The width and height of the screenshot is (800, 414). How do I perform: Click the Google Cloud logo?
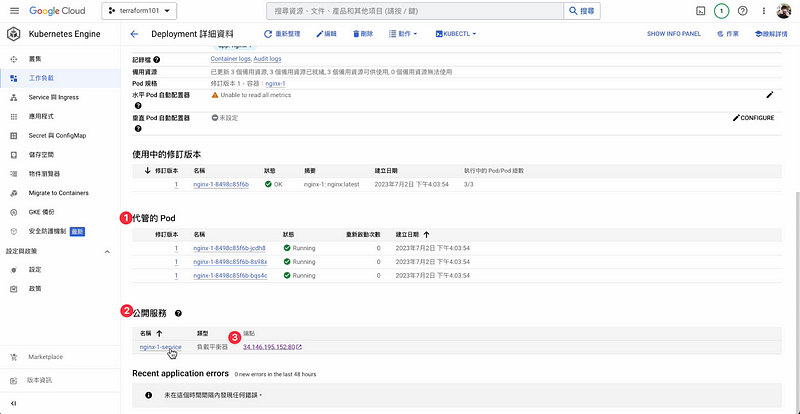(57, 11)
